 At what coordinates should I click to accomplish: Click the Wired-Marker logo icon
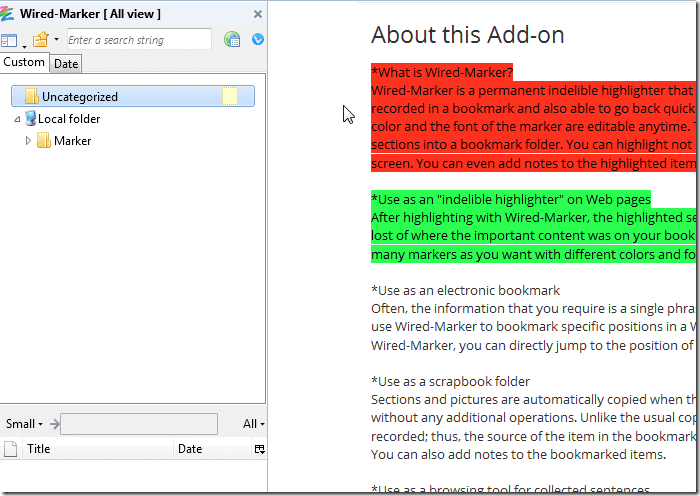click(x=6, y=13)
